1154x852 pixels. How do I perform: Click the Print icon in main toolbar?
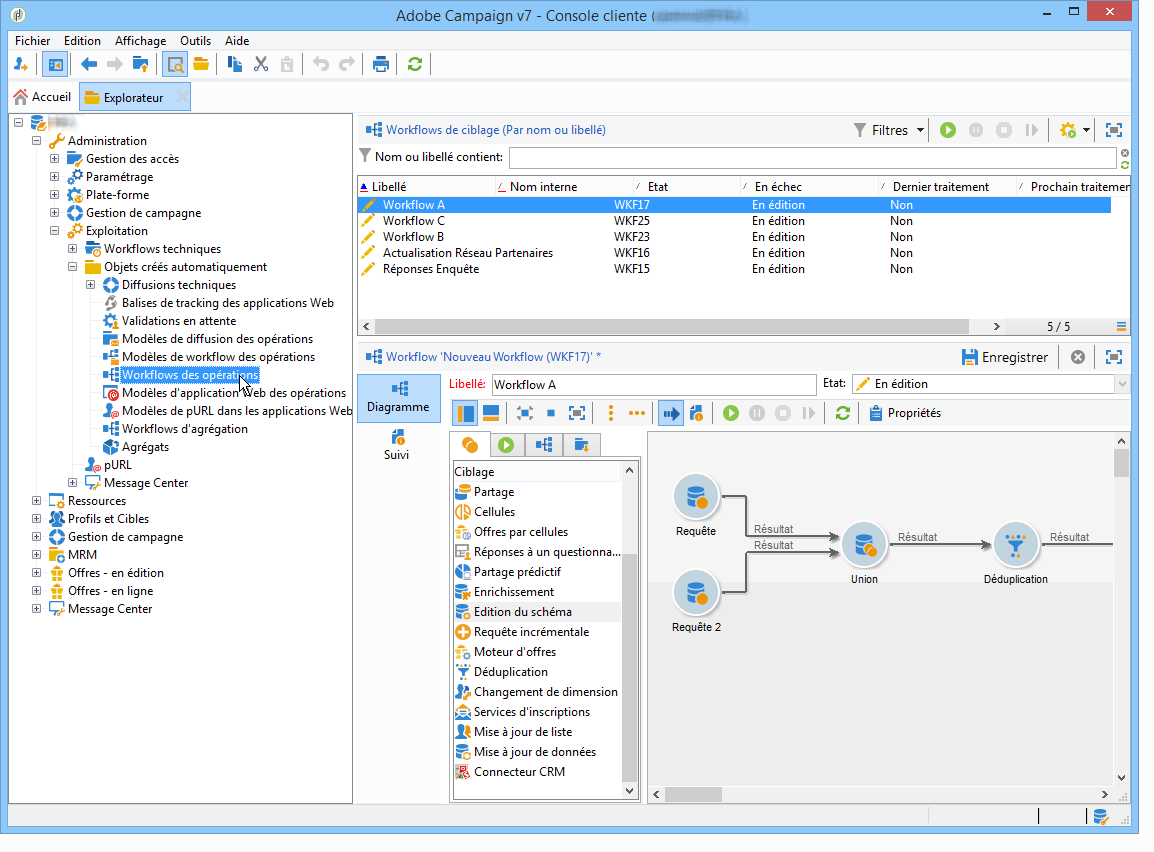tap(381, 64)
